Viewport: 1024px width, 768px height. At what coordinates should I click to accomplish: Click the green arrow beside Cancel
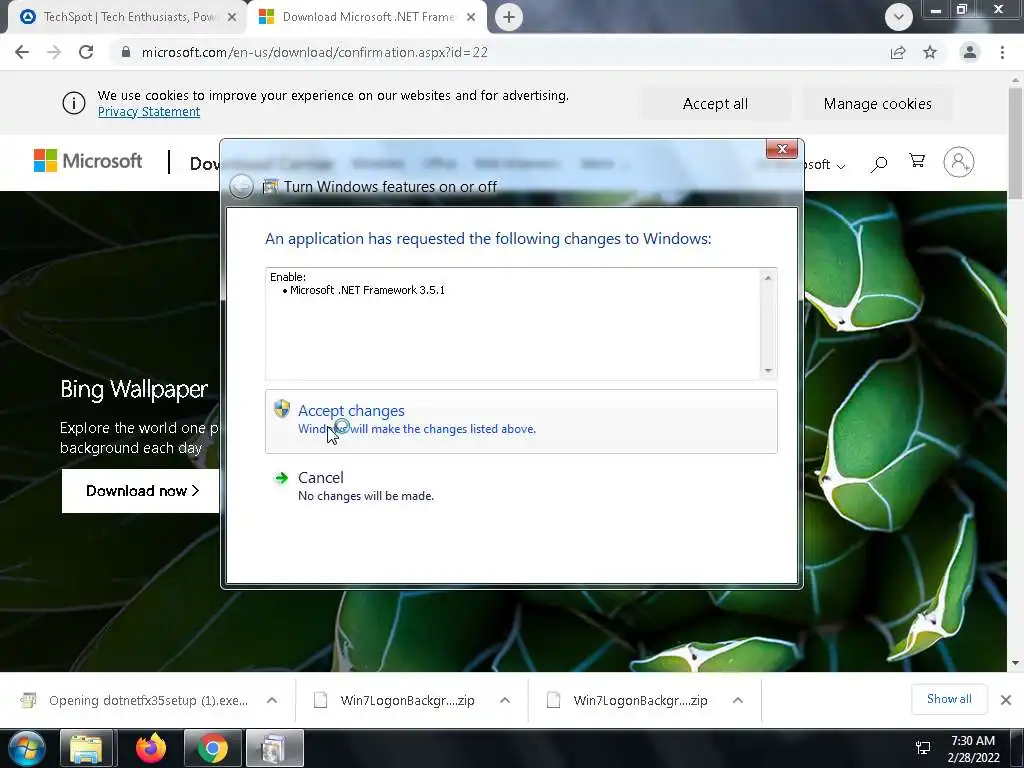(281, 478)
